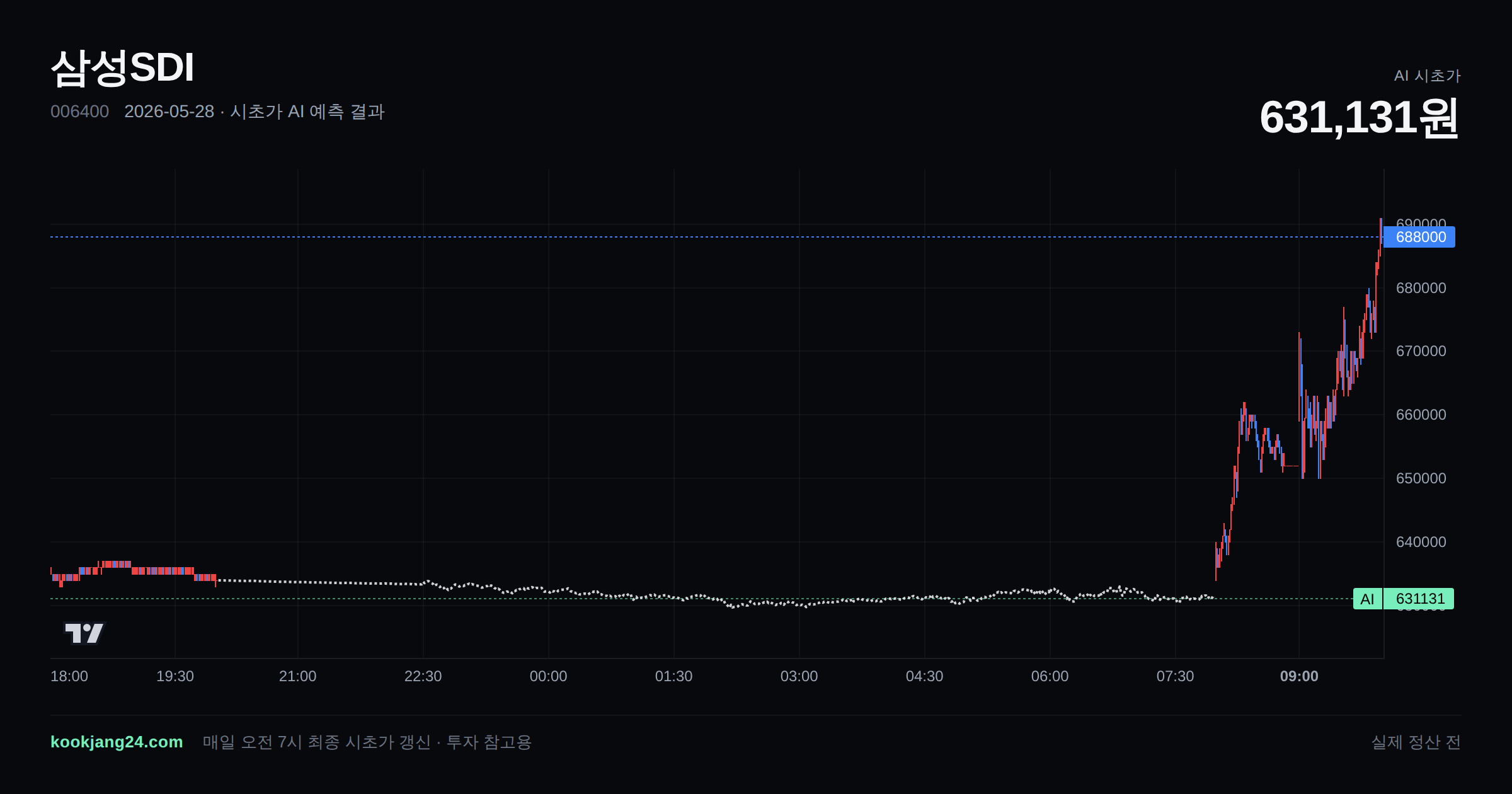Click the 21:00 time axis label
Screen dimensions: 1512x794
(x=298, y=676)
